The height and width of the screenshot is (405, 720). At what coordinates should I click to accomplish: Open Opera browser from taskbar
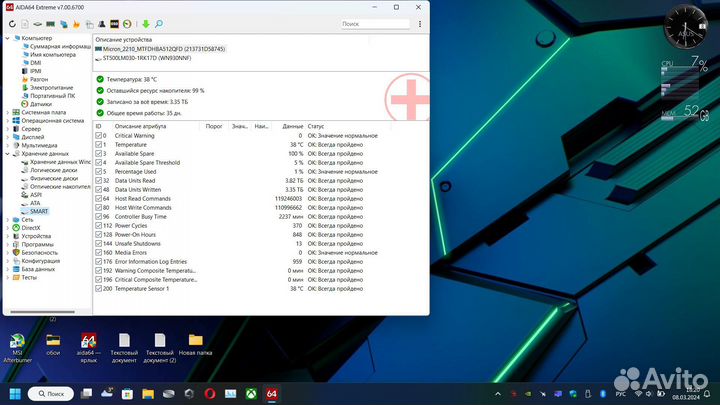210,394
